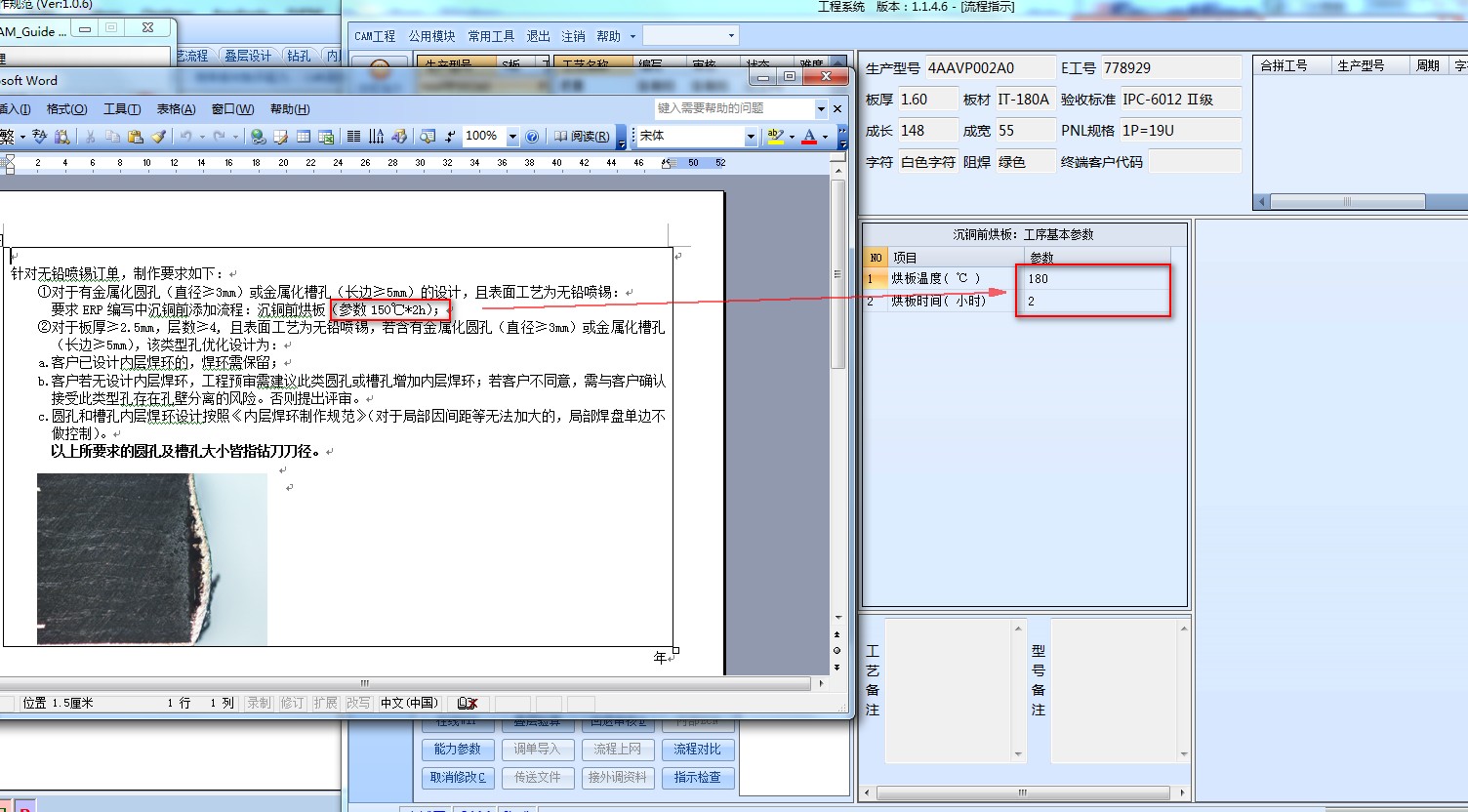Screen dimensions: 1468x812
Task: Open the 表格(A) menu in Word
Action: coord(176,108)
